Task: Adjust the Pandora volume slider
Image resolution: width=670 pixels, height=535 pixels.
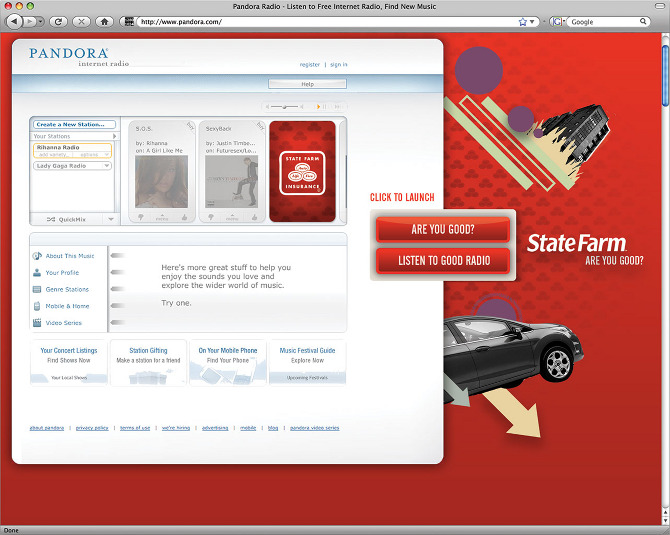Action: pyautogui.click(x=284, y=106)
